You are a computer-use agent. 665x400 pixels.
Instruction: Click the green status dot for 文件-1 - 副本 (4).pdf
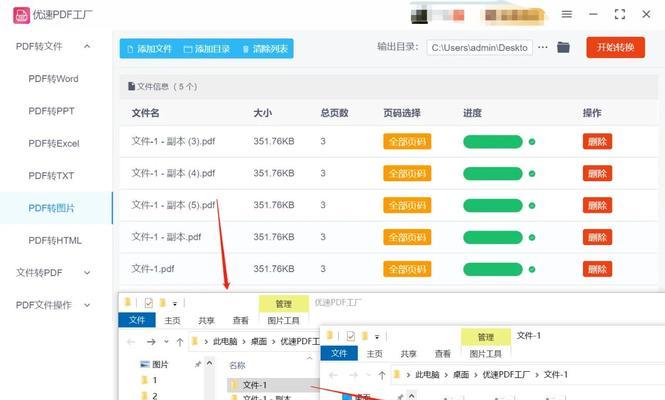pos(532,173)
